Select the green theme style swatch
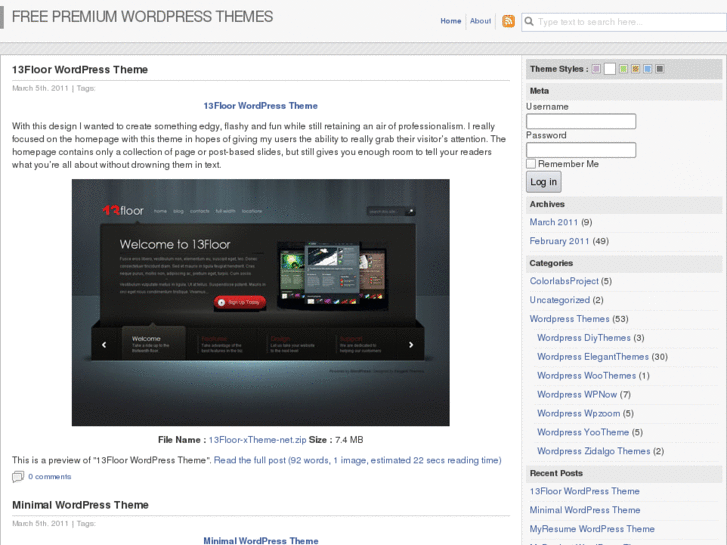The image size is (727, 545). [623, 69]
